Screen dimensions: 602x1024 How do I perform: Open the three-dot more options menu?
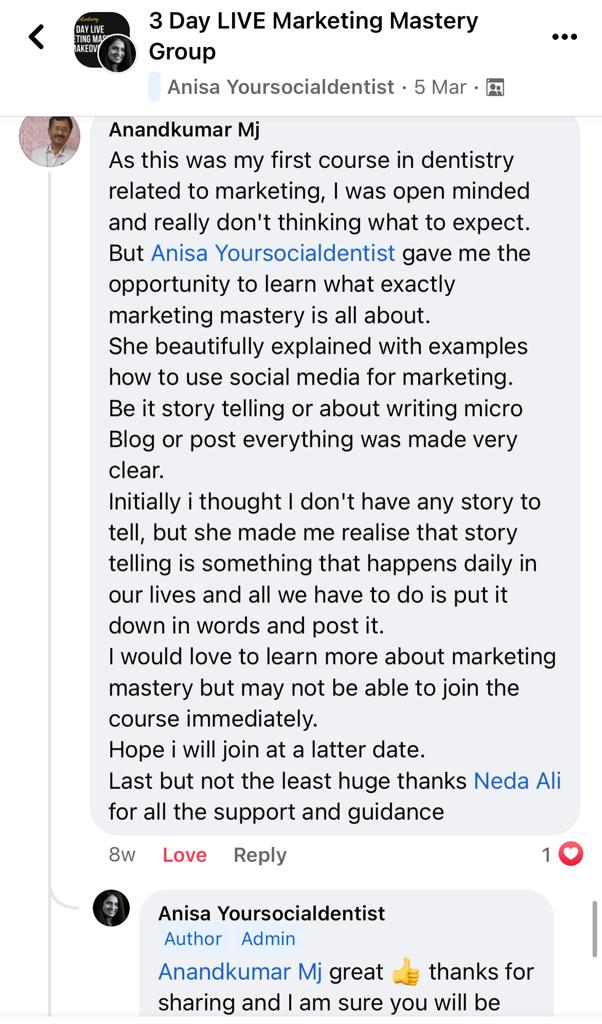[x=564, y=38]
